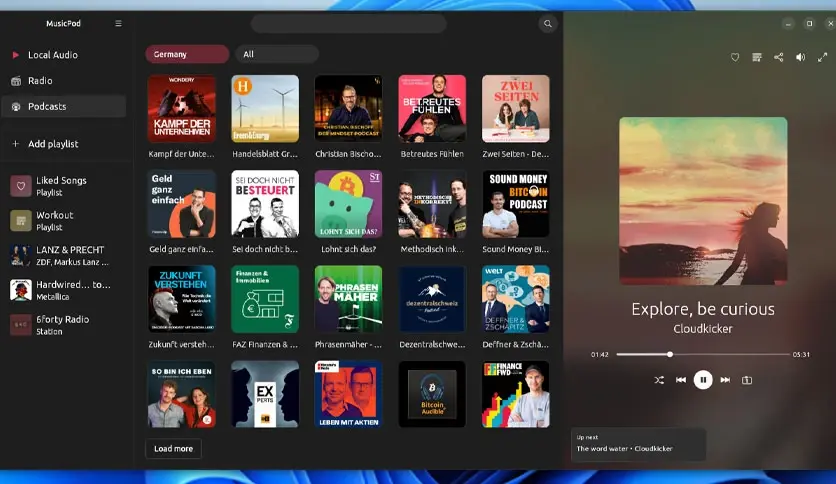Screen dimensions: 836x484
Task: Load more podcasts
Action: coord(173,449)
